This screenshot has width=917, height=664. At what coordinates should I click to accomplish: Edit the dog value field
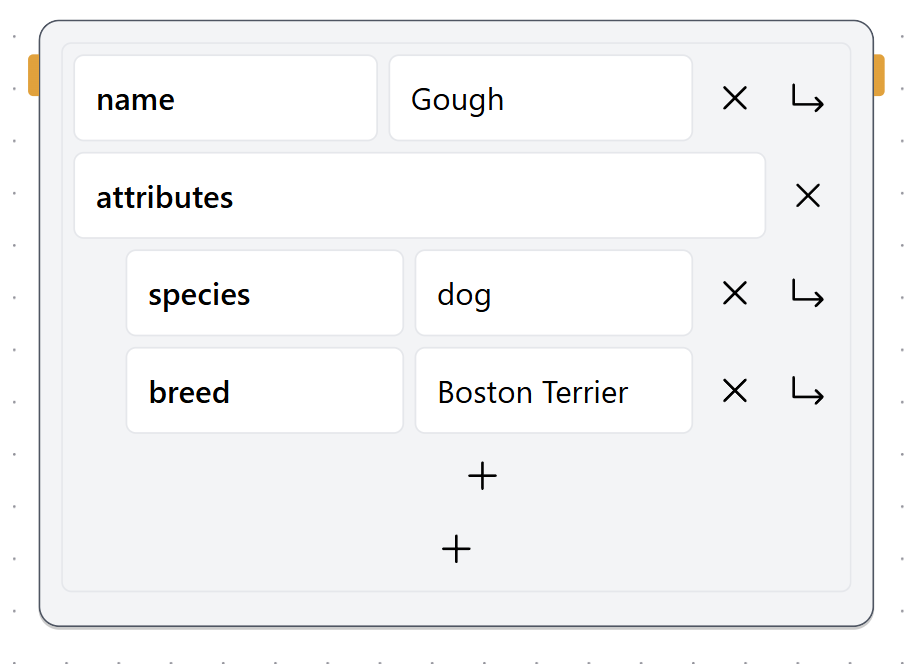pyautogui.click(x=553, y=293)
